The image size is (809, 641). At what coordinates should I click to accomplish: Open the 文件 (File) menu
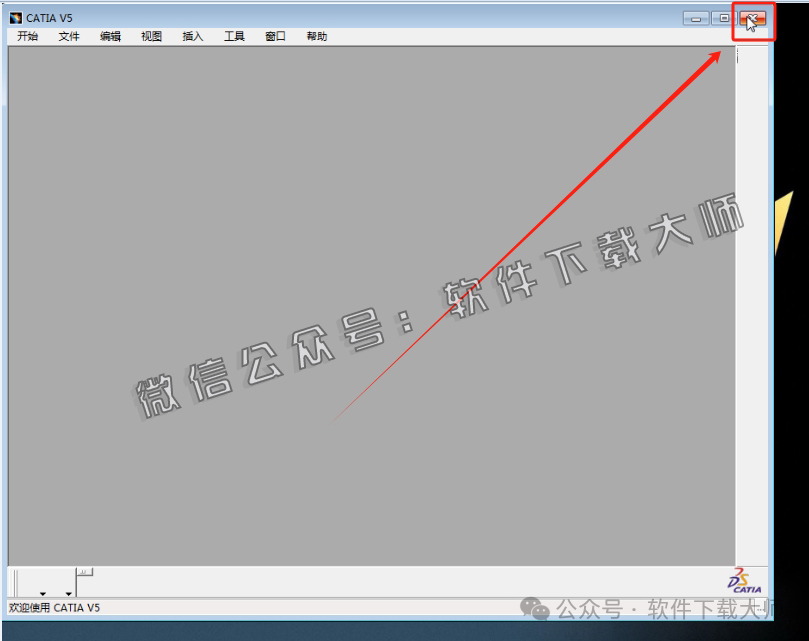67,36
